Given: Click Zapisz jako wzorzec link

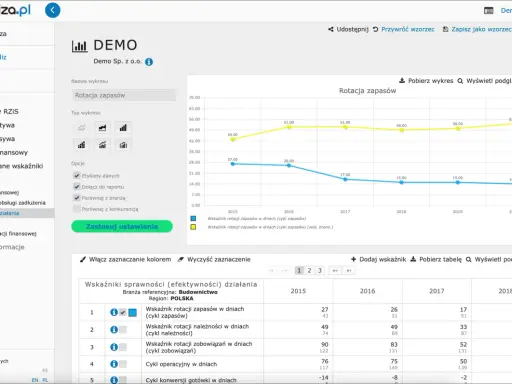Looking at the screenshot, I should click(x=482, y=29).
